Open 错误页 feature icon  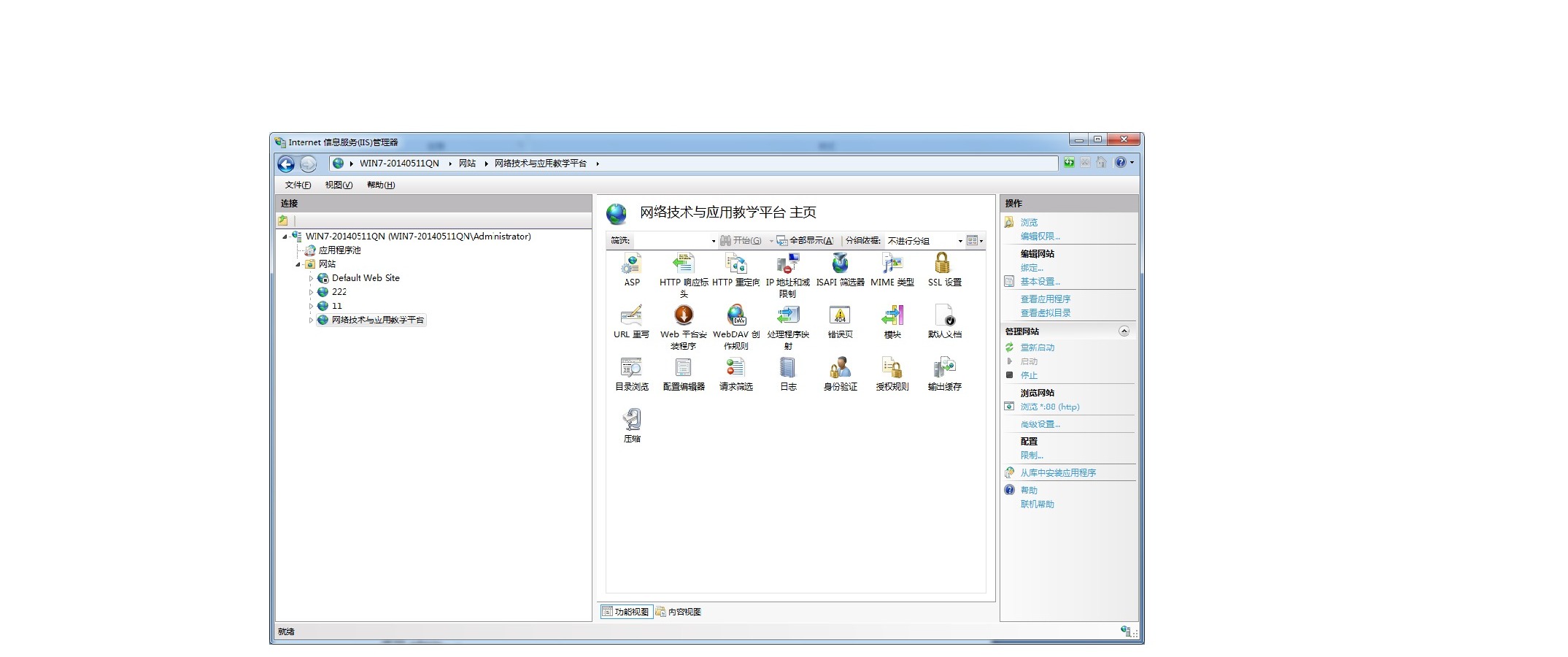[x=840, y=322]
